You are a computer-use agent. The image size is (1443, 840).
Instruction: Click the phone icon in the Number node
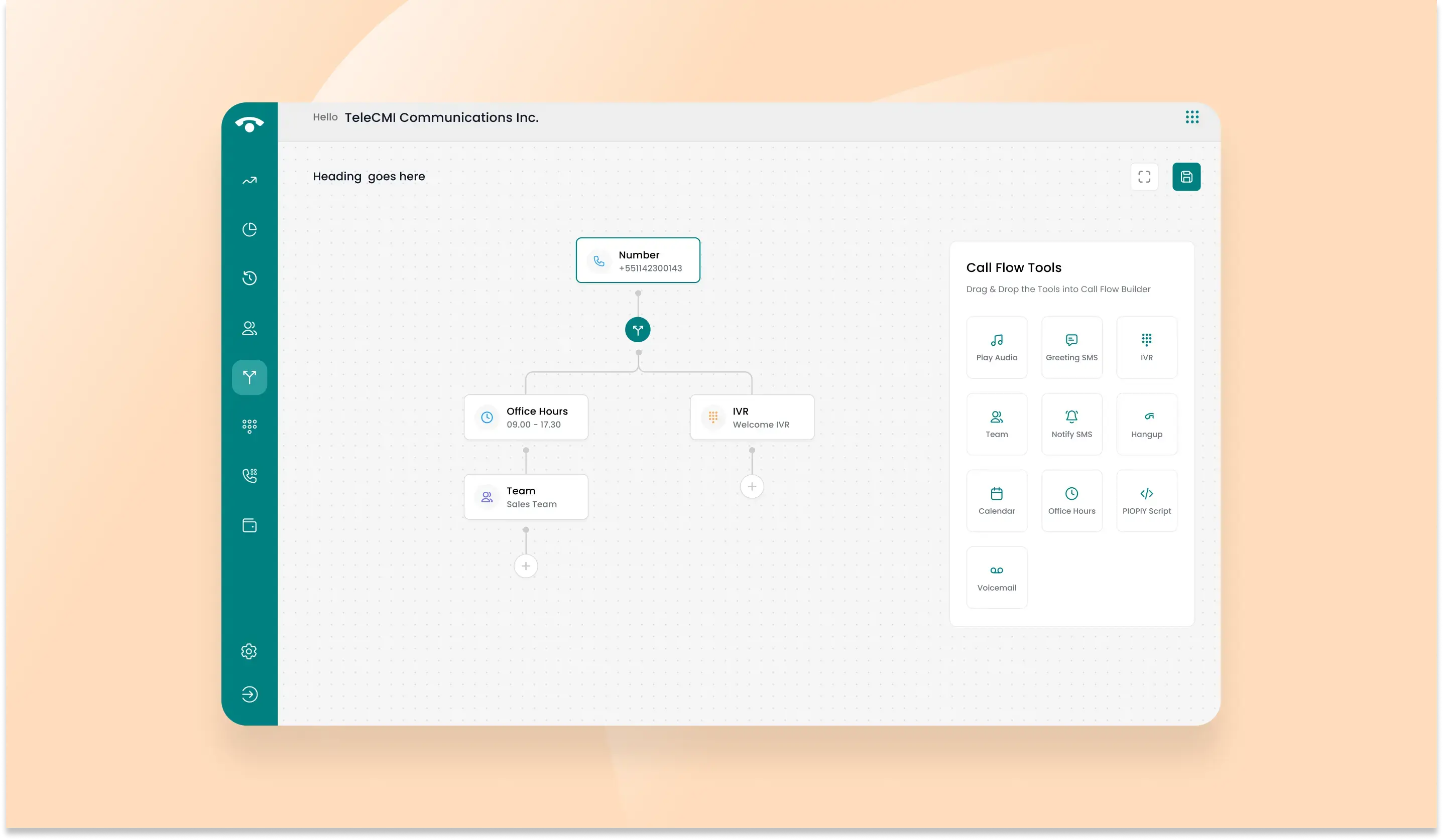599,261
